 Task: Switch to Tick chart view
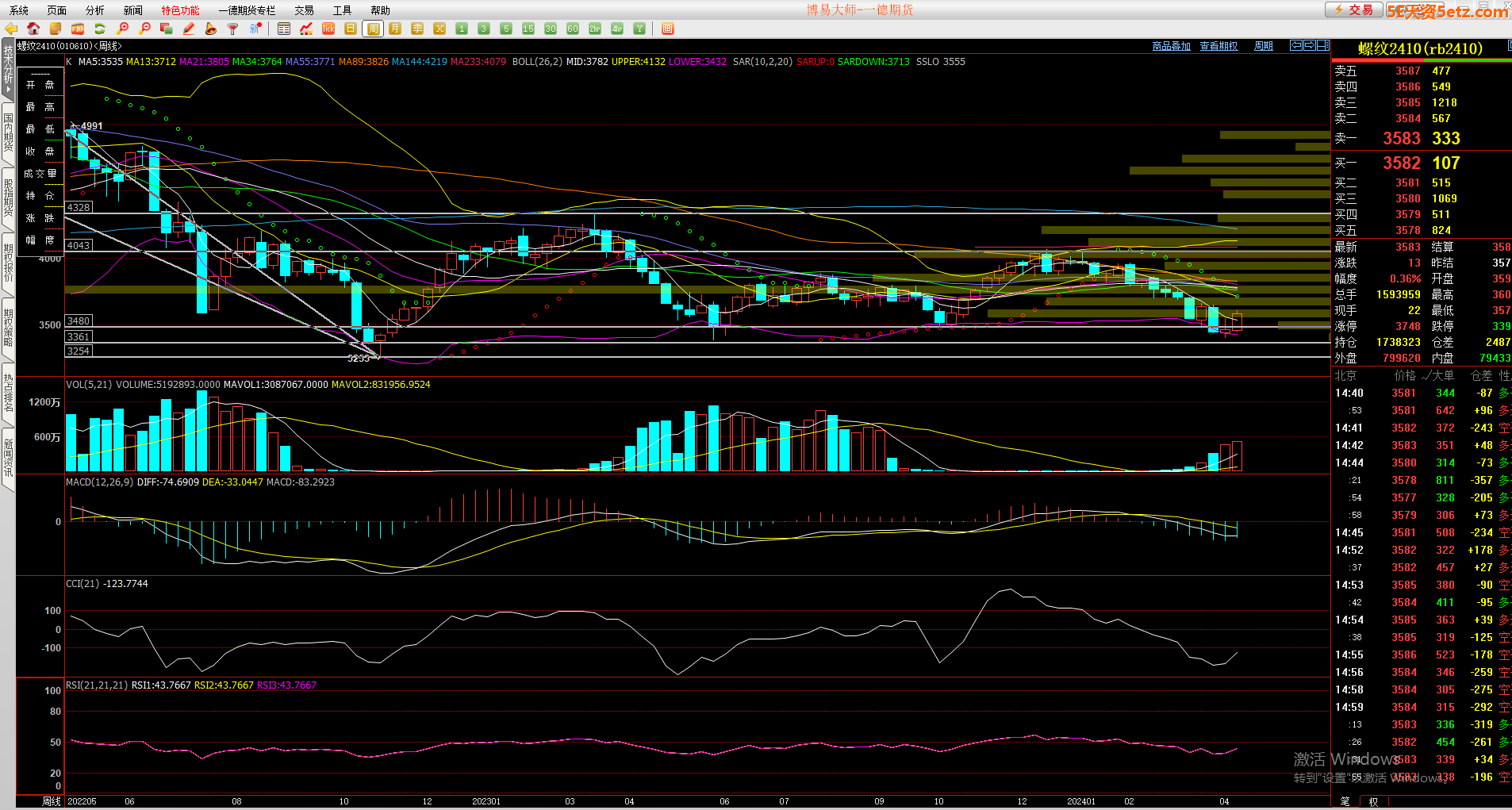[328, 29]
